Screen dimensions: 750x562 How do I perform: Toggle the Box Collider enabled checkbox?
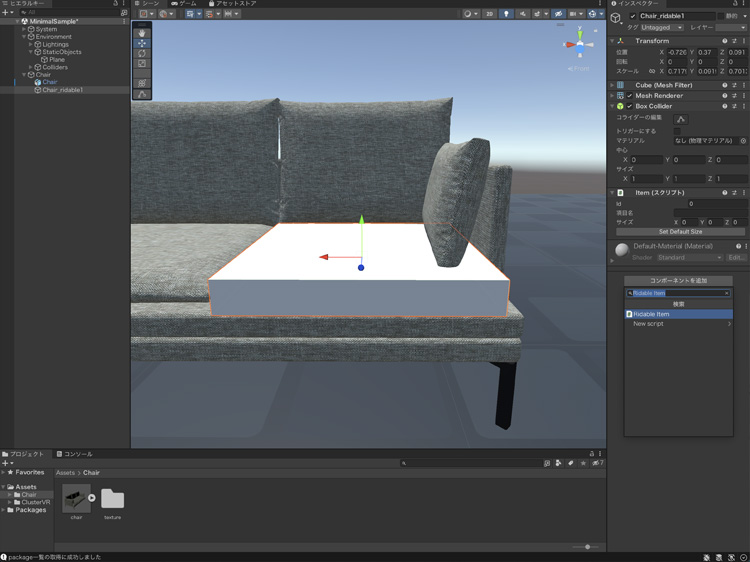point(629,106)
